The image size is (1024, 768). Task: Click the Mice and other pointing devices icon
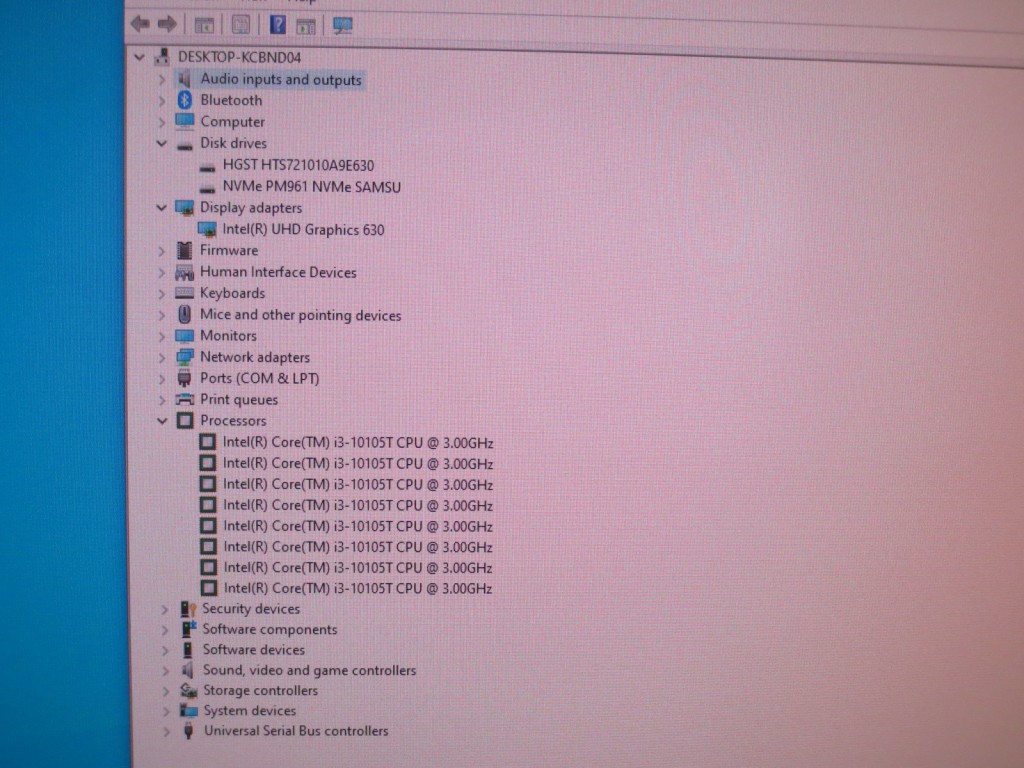185,314
